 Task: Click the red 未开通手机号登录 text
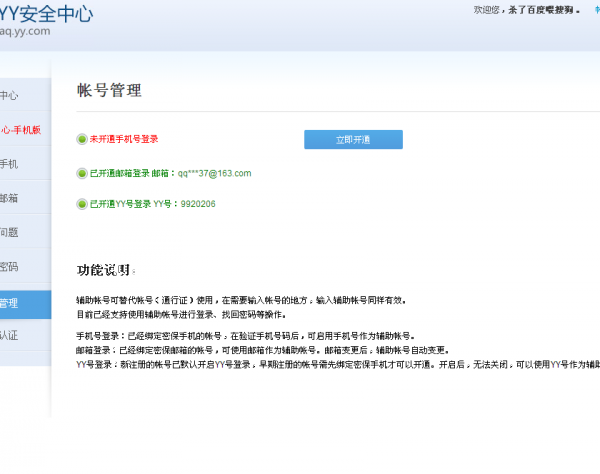[124, 139]
